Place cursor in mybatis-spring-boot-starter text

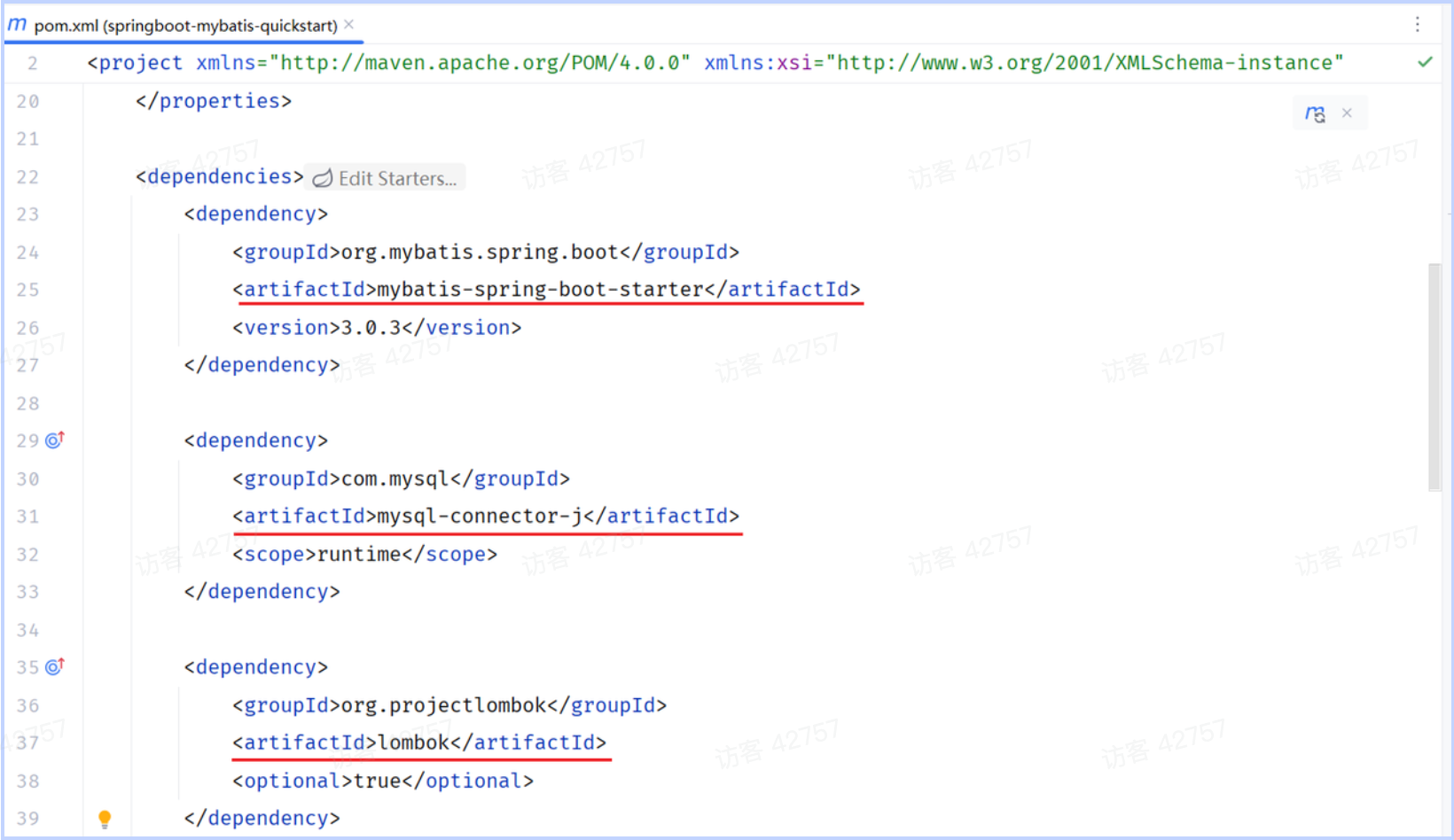[x=540, y=290]
